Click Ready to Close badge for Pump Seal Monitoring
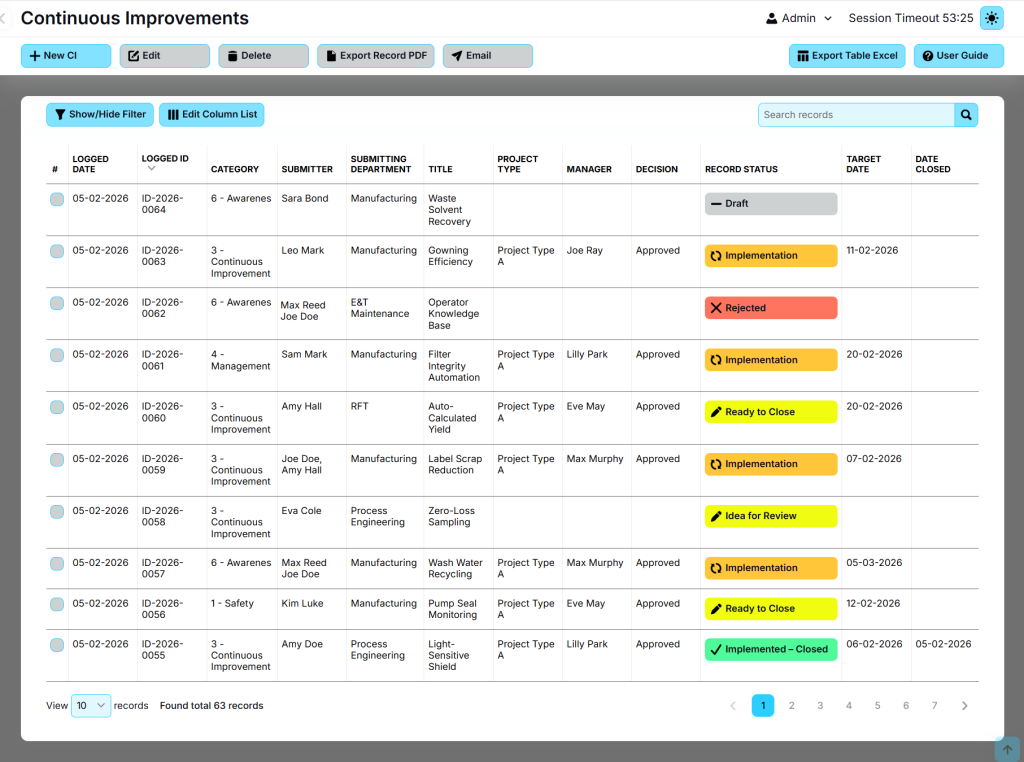1024x762 pixels. click(x=771, y=609)
